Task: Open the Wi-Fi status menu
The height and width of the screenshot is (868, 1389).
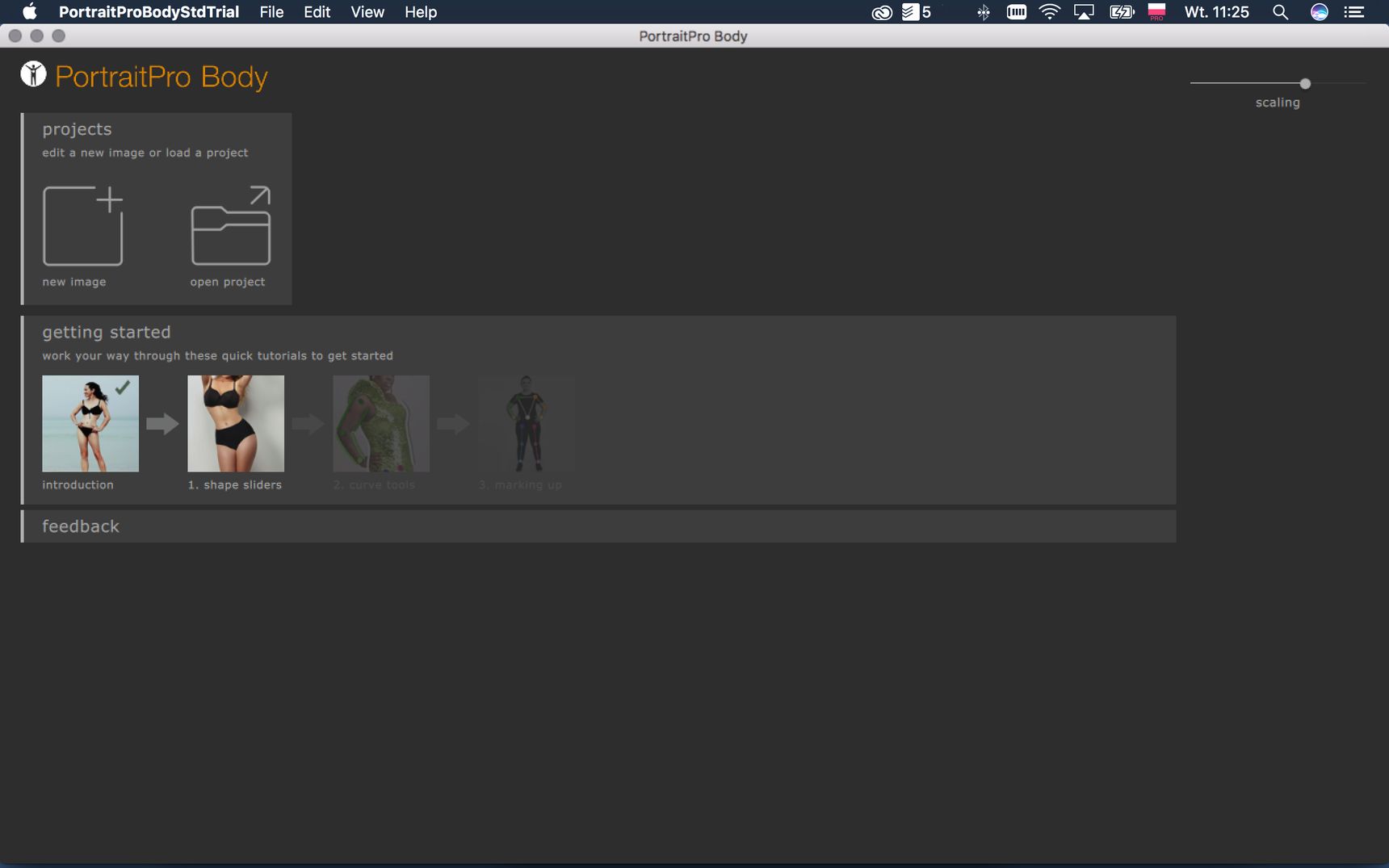Action: (1049, 12)
